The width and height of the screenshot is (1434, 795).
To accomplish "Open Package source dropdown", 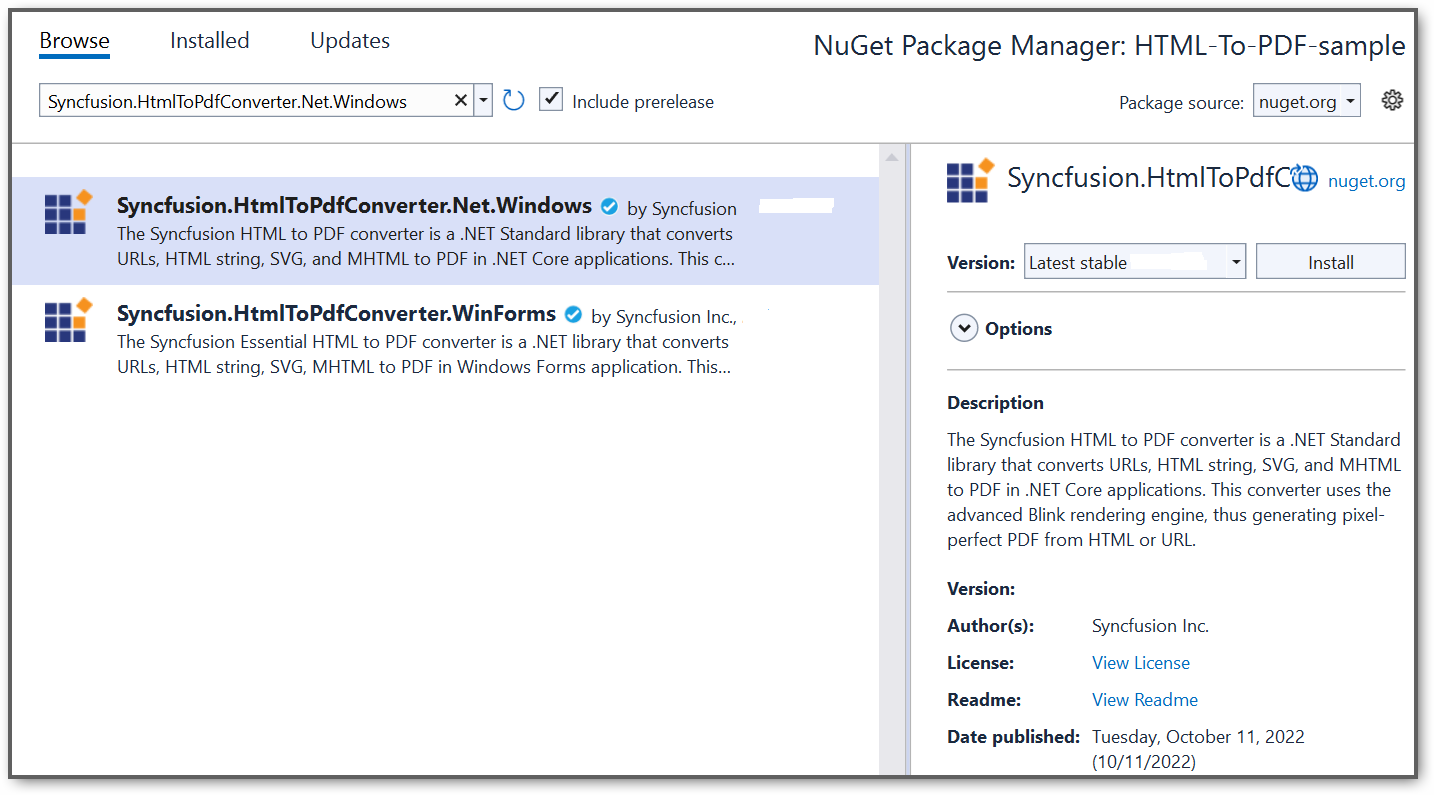I will coord(1306,101).
